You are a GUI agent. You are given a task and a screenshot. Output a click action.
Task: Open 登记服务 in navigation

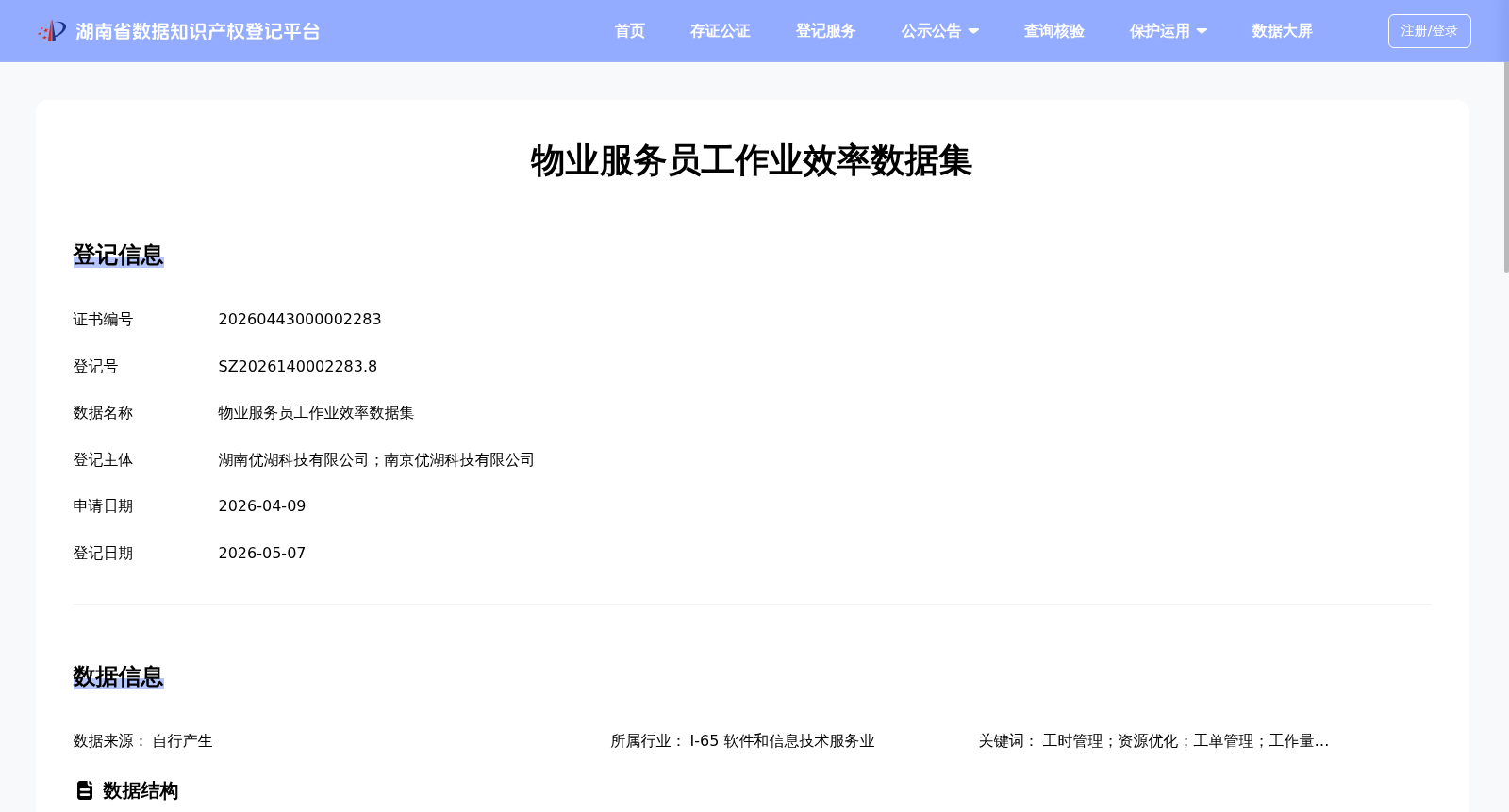tap(825, 31)
